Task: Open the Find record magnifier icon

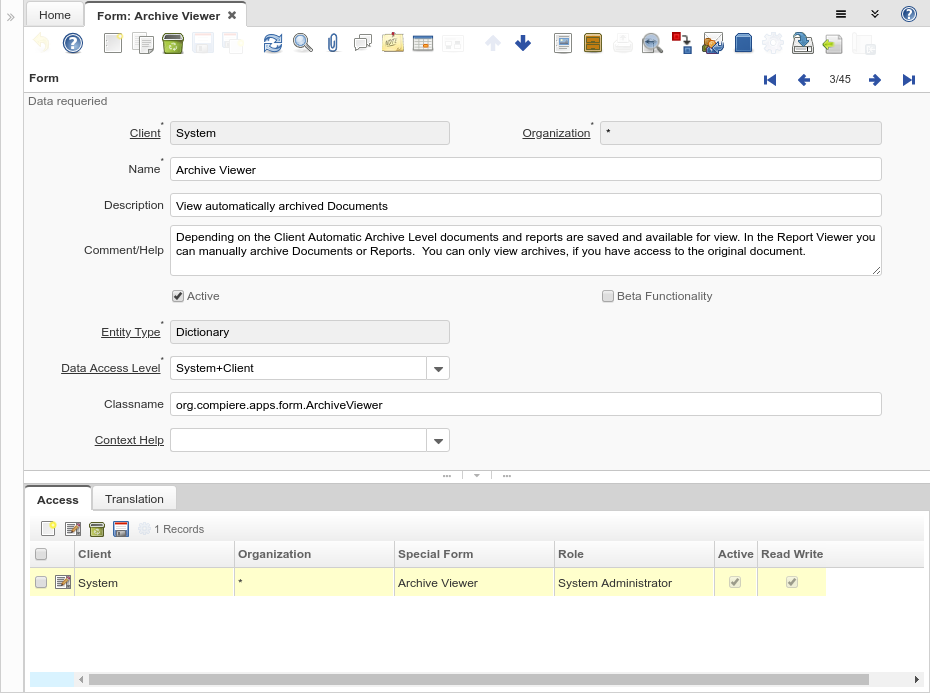Action: point(302,43)
